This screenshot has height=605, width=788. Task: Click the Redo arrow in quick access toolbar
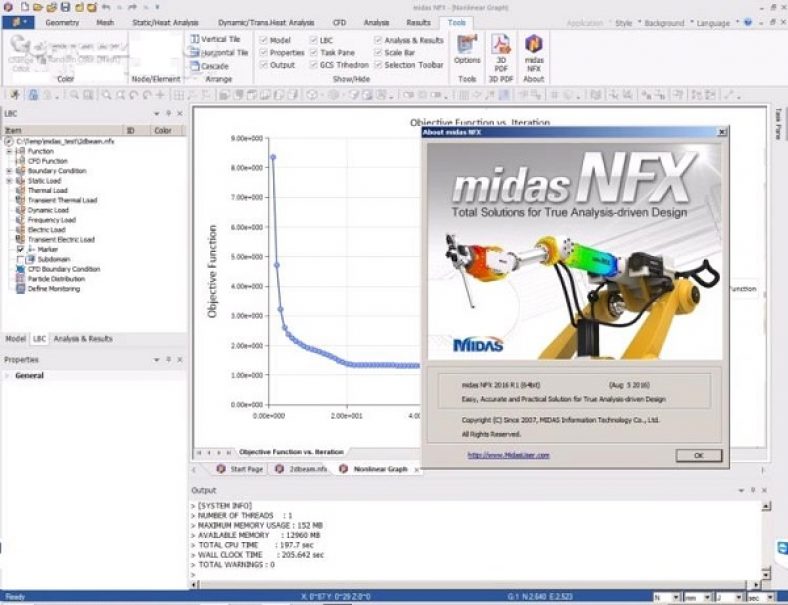pos(132,7)
